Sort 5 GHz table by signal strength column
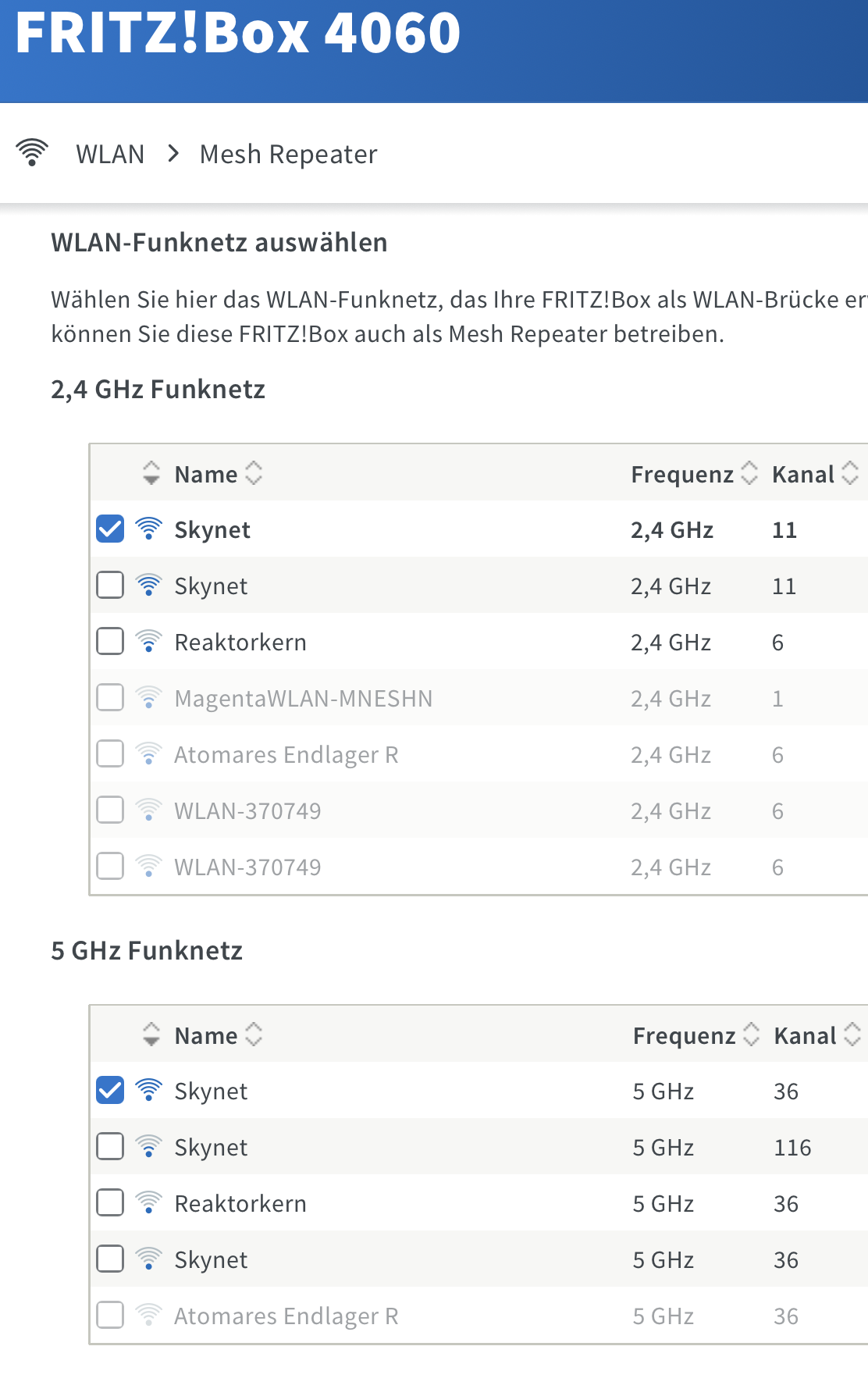Viewport: 868px width, 1396px height. point(151,1035)
